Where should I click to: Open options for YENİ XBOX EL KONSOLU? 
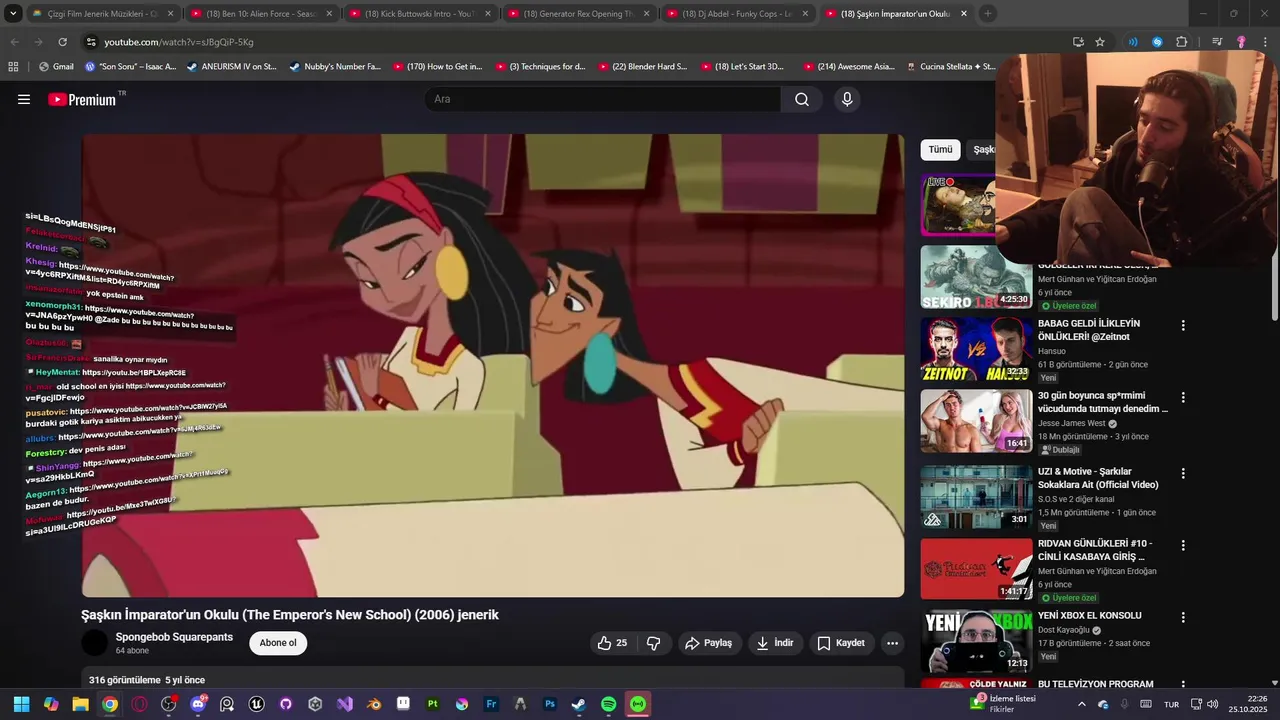1183,618
